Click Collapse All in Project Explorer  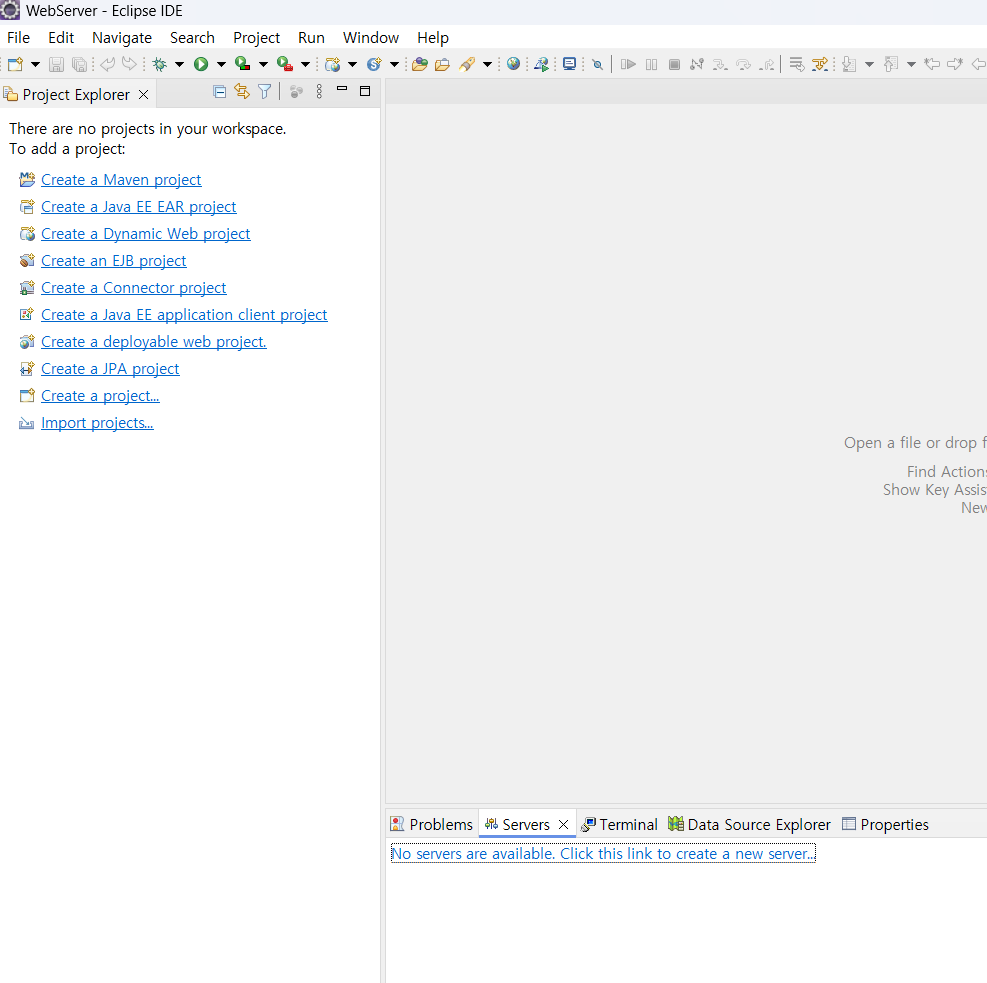(219, 92)
